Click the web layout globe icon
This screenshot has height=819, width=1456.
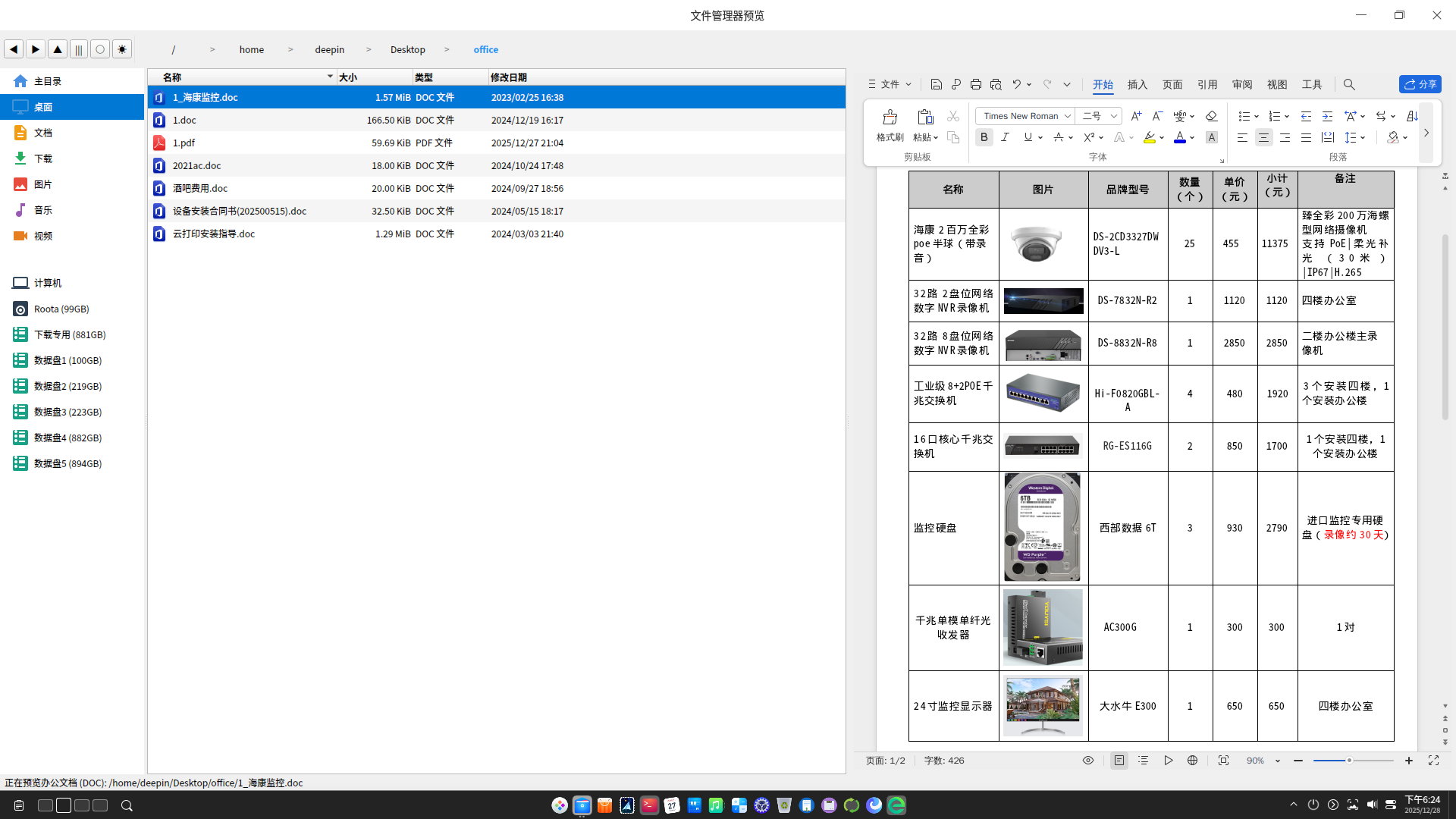pyautogui.click(x=1193, y=761)
